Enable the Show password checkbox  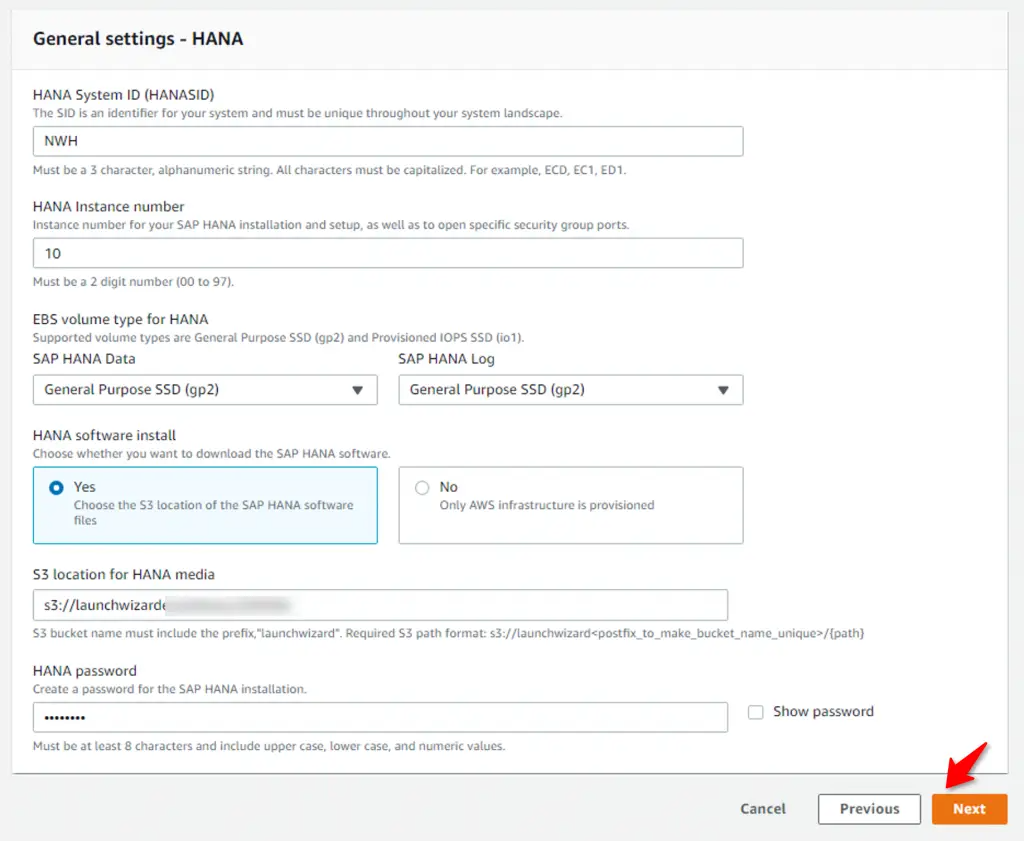point(756,712)
